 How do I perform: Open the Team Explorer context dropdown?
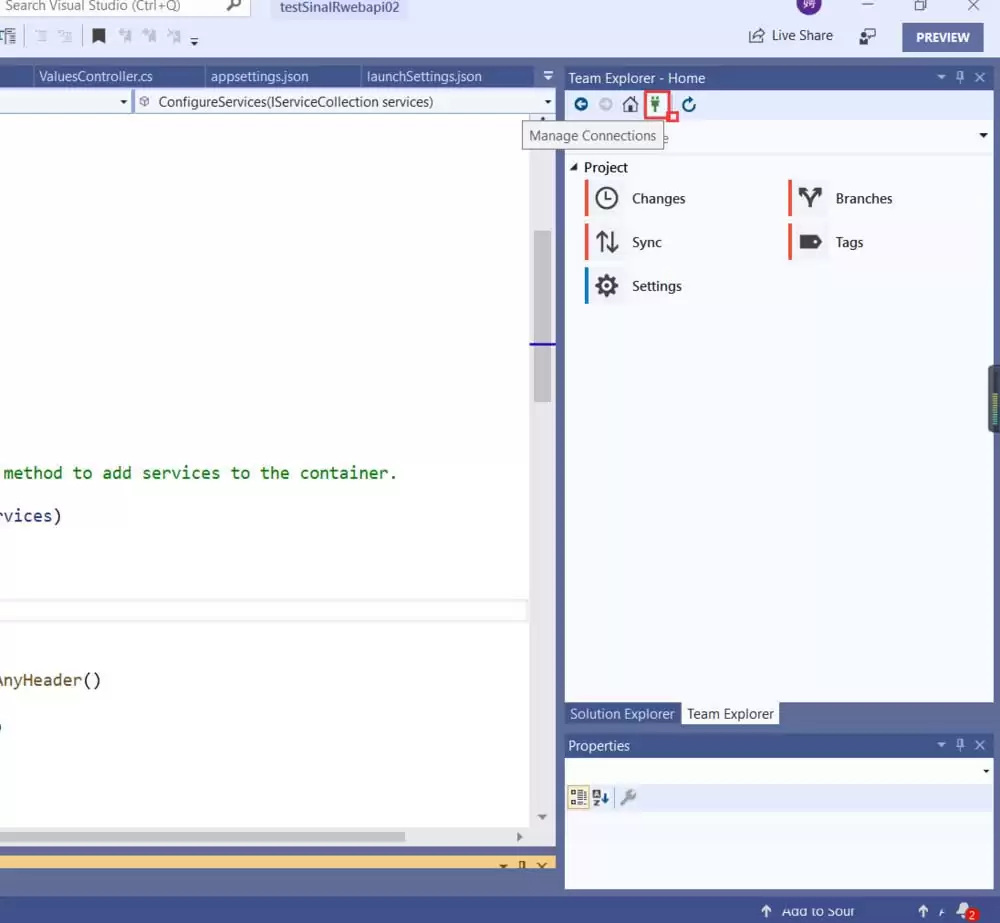click(982, 135)
